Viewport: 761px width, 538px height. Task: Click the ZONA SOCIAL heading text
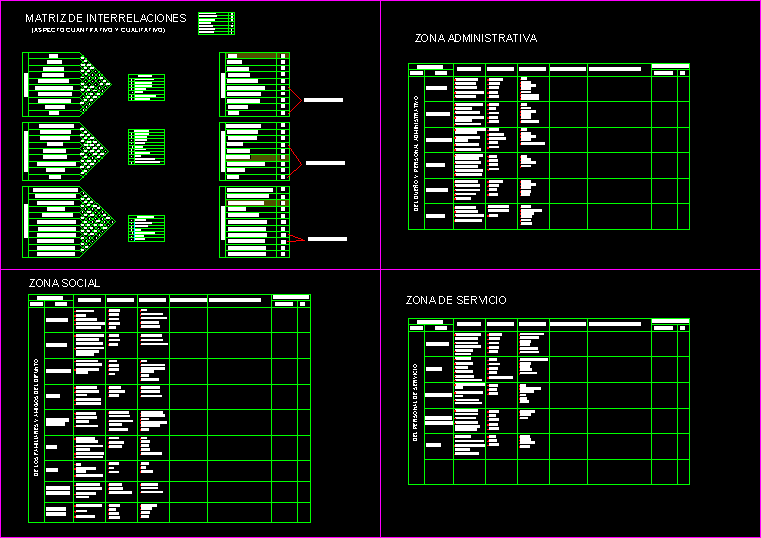[x=64, y=284]
